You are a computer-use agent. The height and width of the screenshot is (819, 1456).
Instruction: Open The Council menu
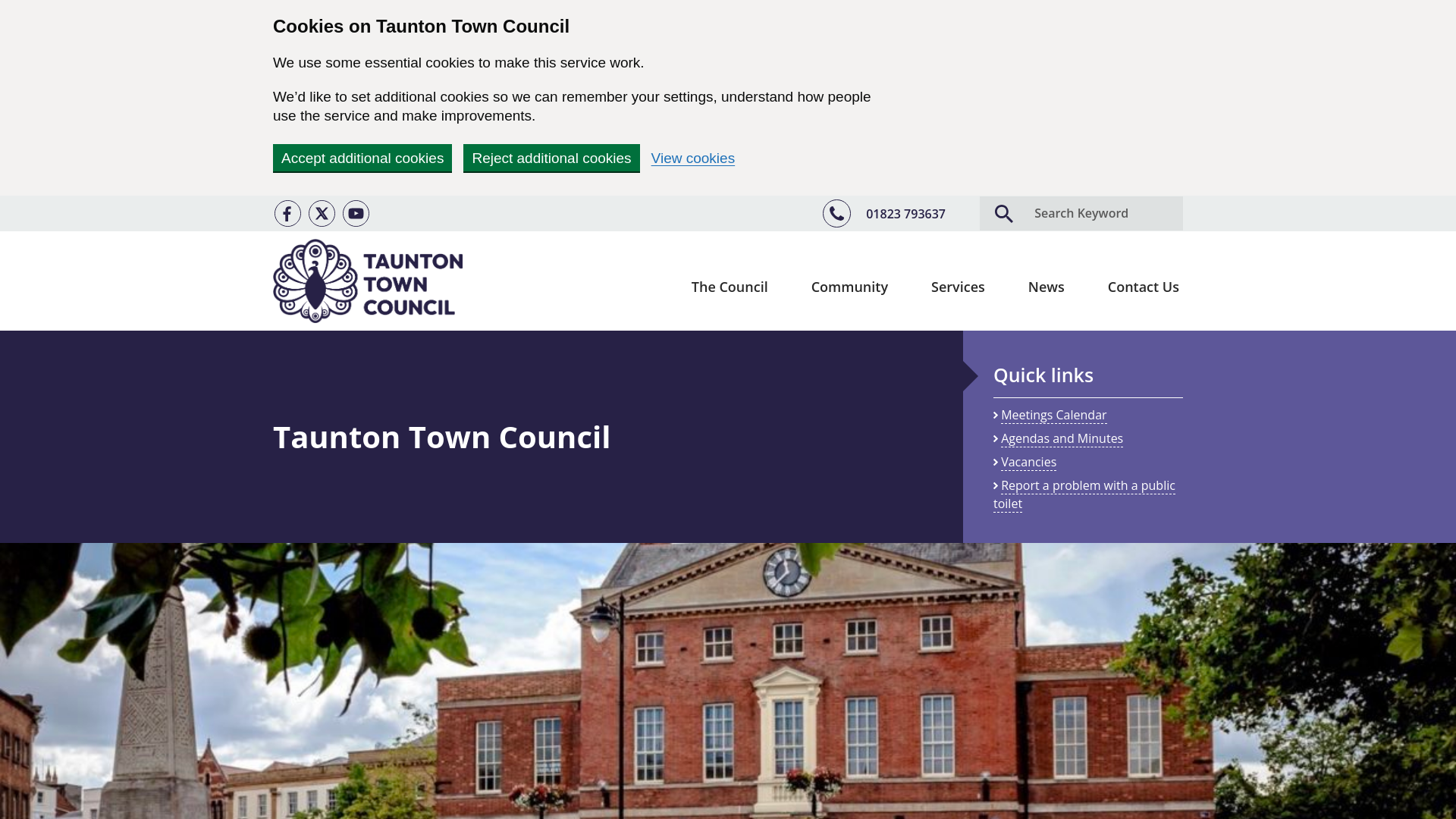[729, 287]
